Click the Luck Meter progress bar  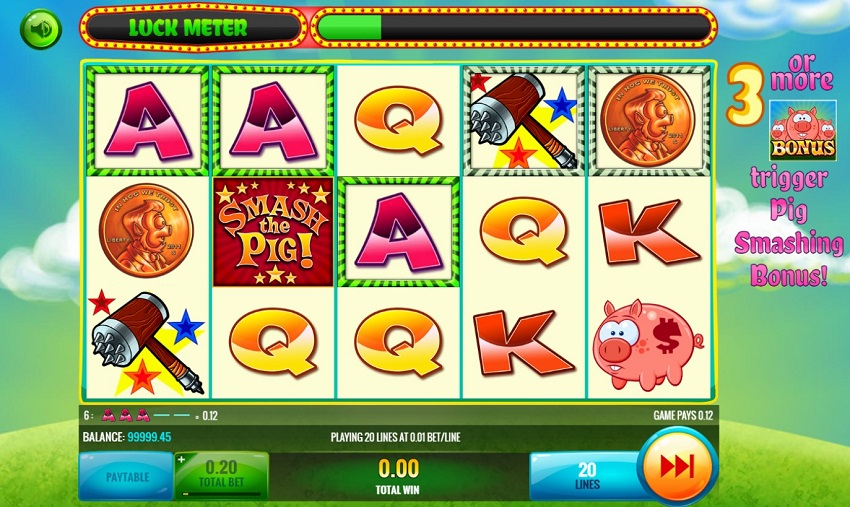click(513, 28)
